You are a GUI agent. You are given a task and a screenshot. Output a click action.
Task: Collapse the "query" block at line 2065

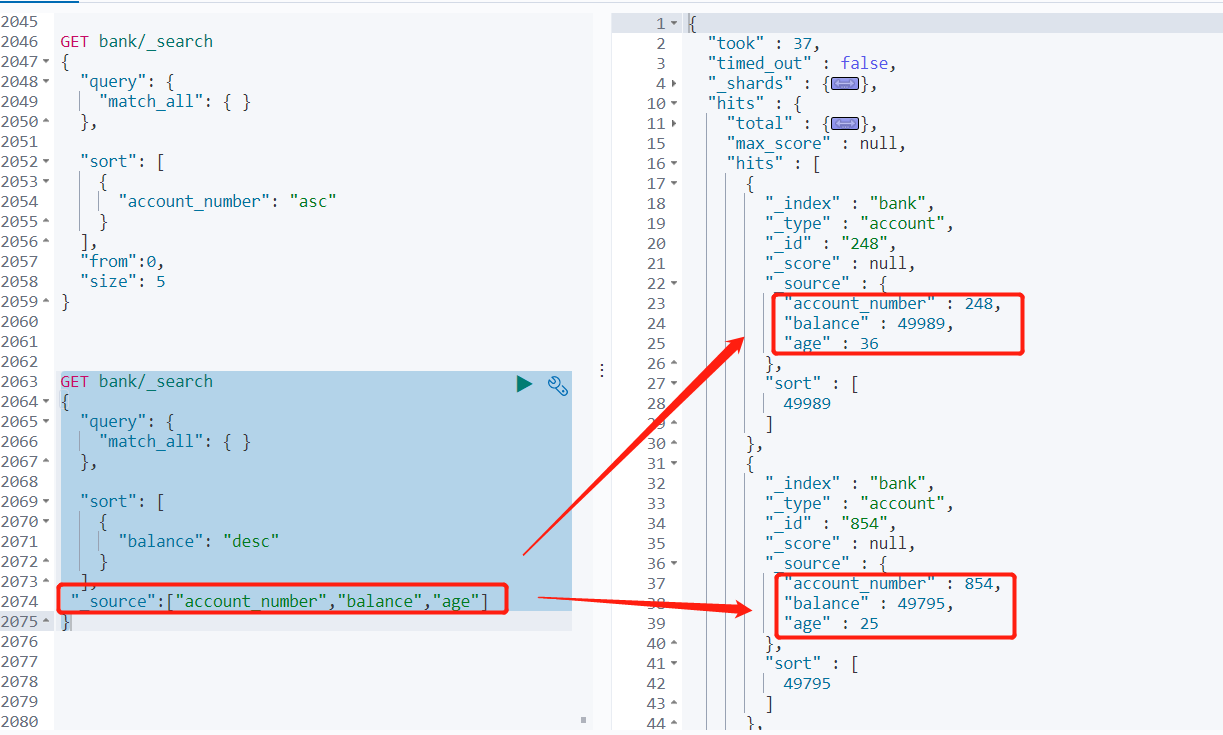(x=46, y=422)
